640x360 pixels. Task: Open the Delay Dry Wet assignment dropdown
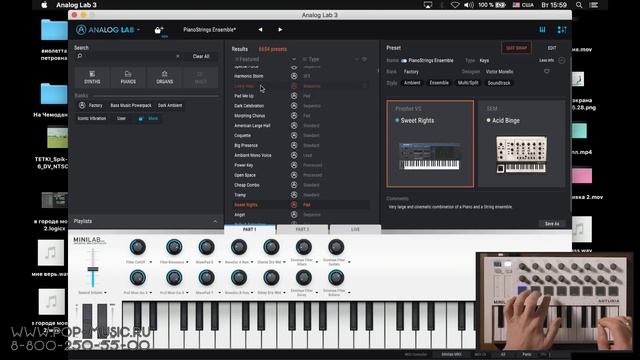[284, 293]
